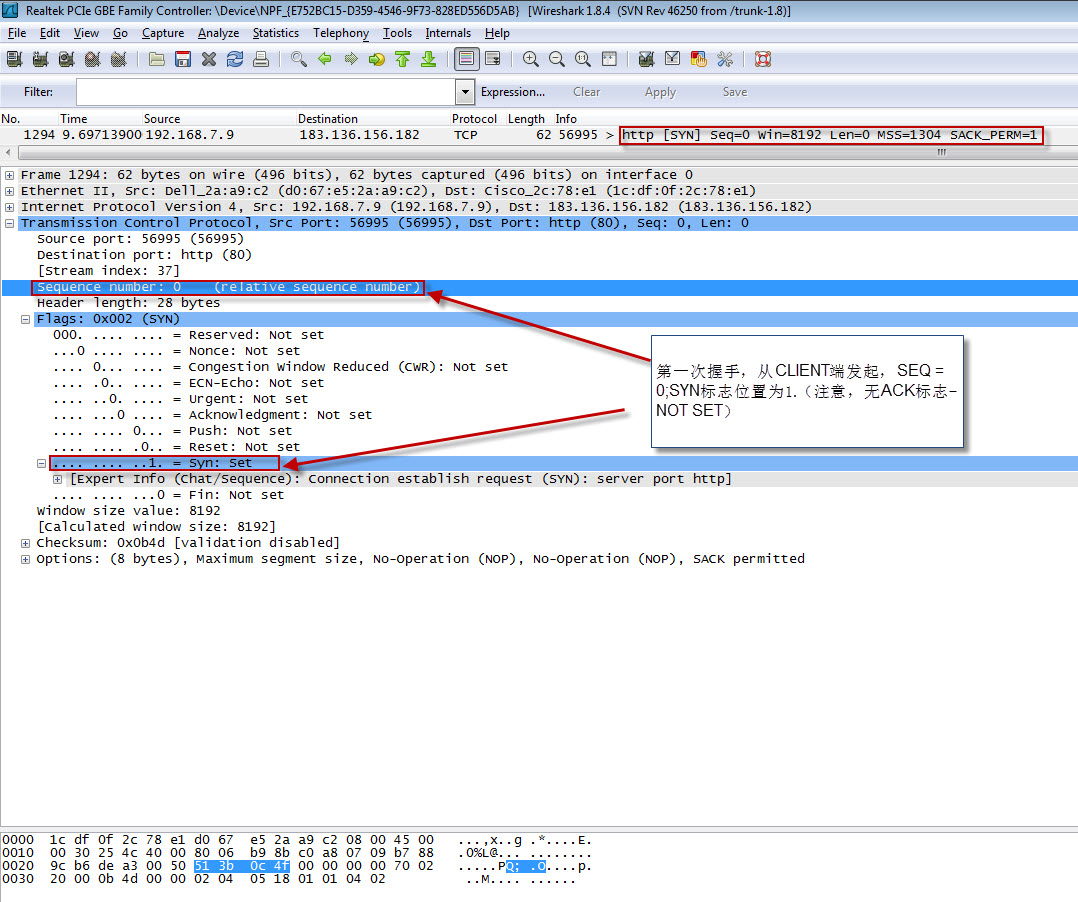Screen dimensions: 1078x902
Task: Expand the Expert Info (Chat/Sequence) node
Action: [58, 479]
